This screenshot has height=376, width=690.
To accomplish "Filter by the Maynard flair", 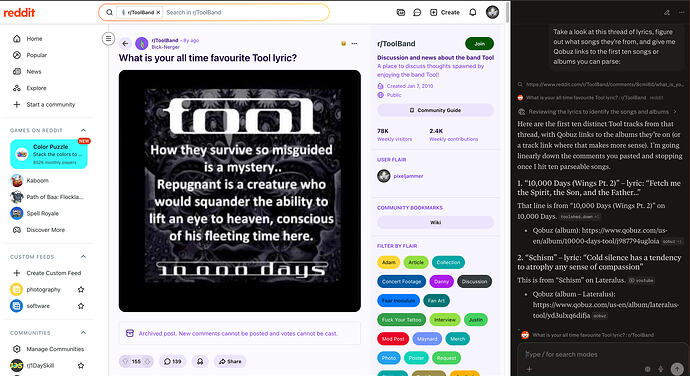I will tap(427, 339).
